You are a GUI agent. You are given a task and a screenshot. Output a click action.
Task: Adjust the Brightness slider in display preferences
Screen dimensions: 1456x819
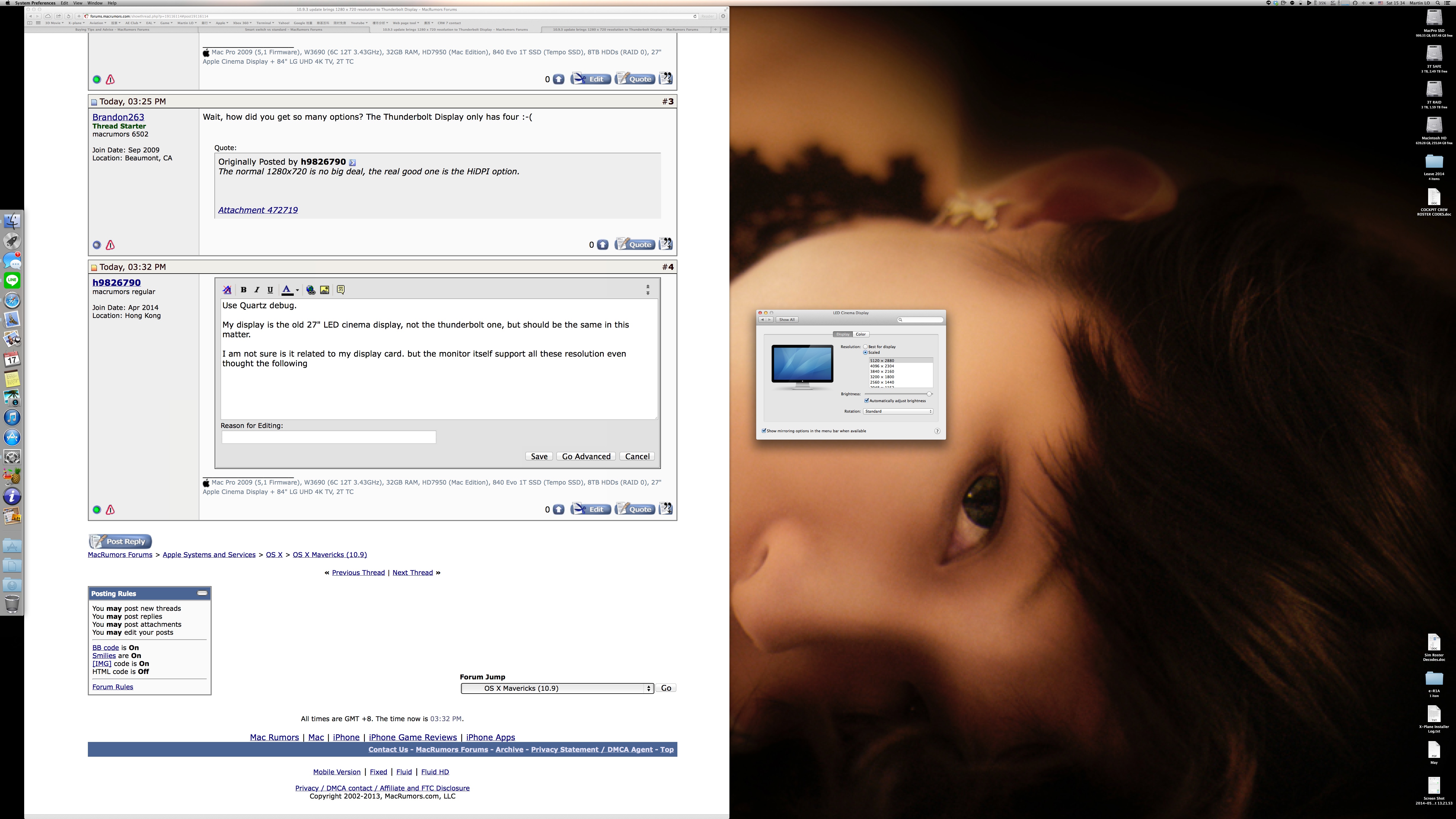(898, 394)
